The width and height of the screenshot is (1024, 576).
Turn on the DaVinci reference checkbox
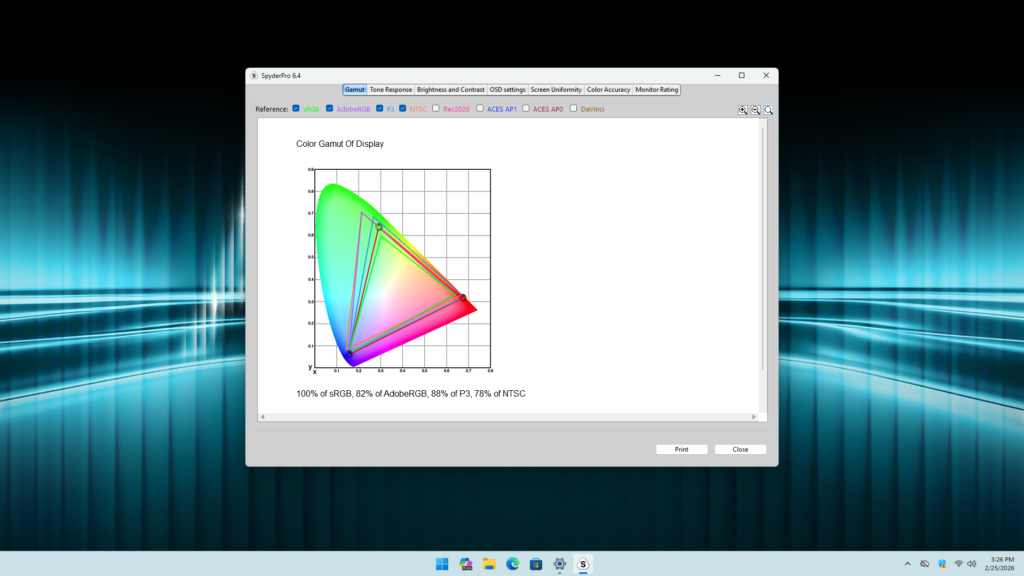tap(573, 108)
